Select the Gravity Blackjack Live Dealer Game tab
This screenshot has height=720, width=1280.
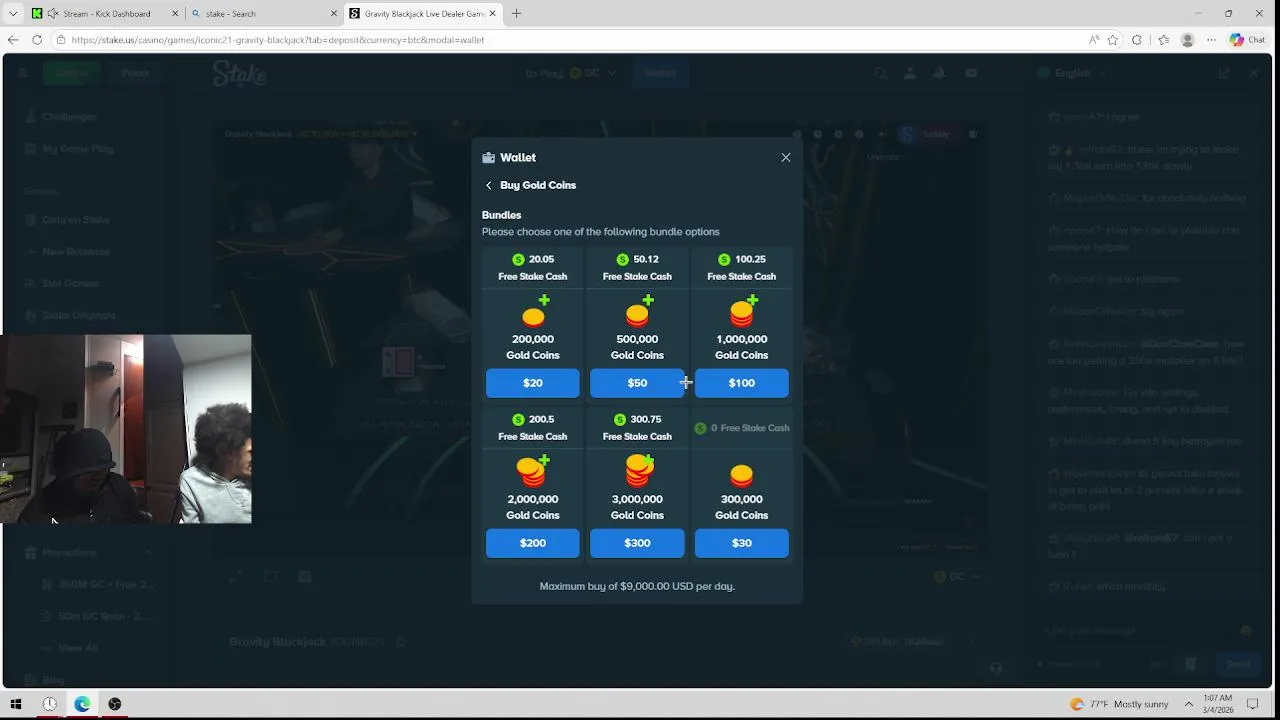(x=422, y=14)
